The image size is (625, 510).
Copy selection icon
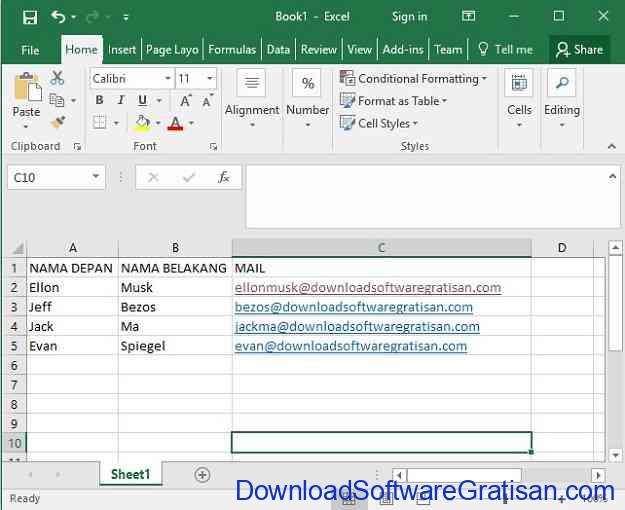click(x=57, y=100)
